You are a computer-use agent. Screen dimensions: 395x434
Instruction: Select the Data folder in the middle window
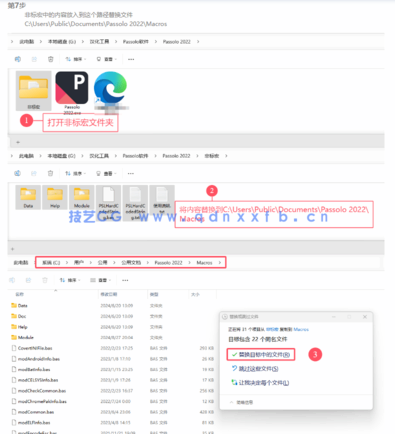tap(28, 197)
